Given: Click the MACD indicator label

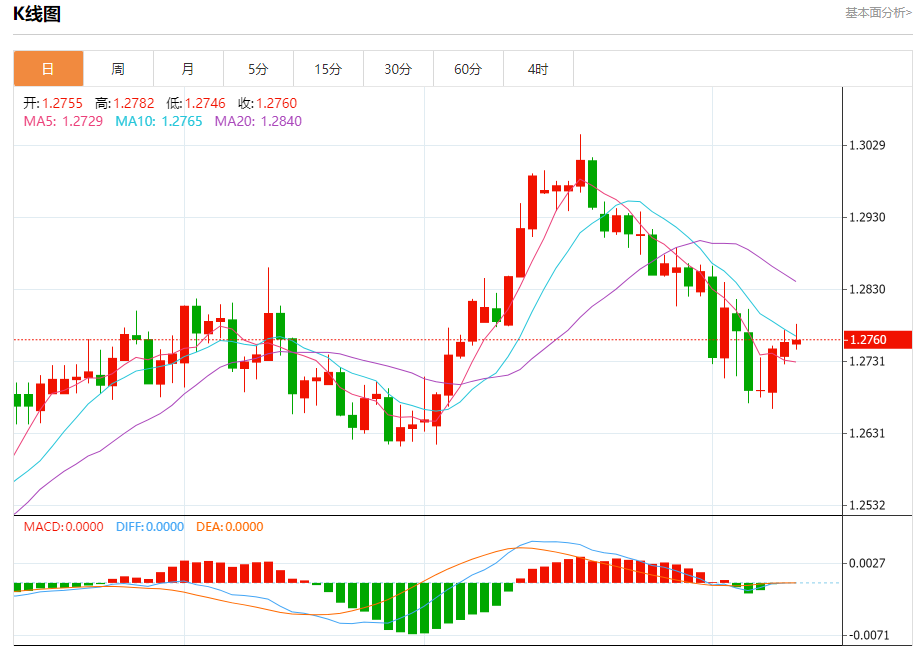Looking at the screenshot, I should point(63,527).
